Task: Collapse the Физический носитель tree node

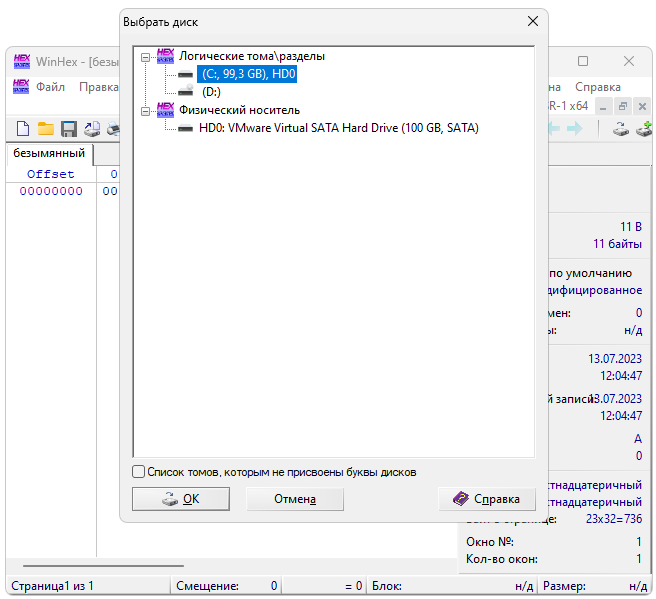Action: point(145,111)
